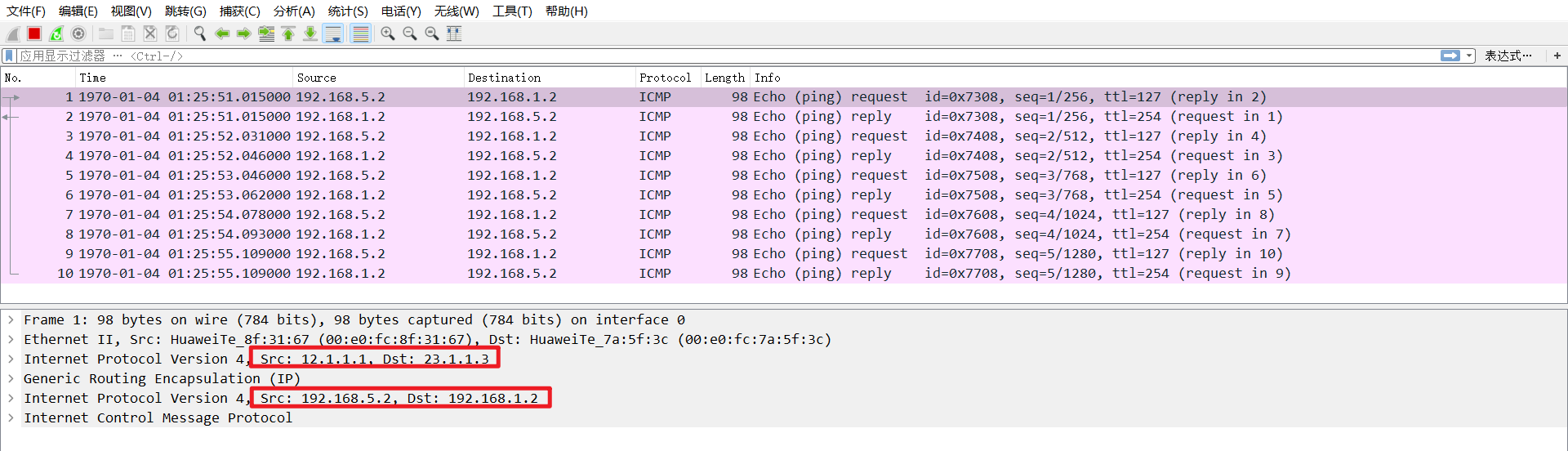Select packet 5 with id=0x7508 request

pos(783,175)
